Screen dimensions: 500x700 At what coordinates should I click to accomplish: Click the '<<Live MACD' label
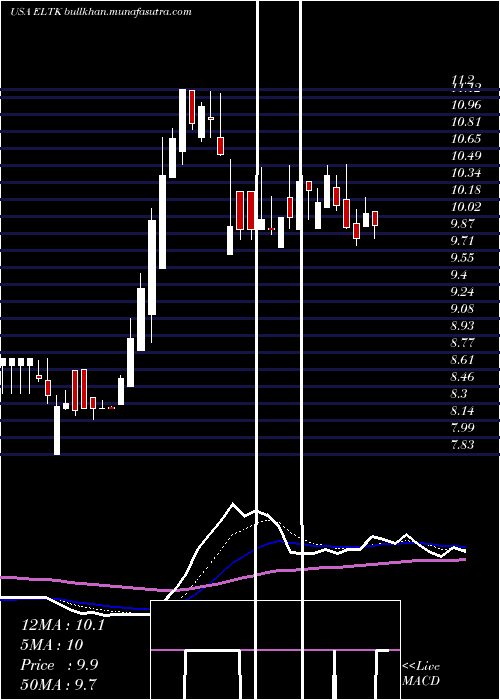click(x=421, y=673)
